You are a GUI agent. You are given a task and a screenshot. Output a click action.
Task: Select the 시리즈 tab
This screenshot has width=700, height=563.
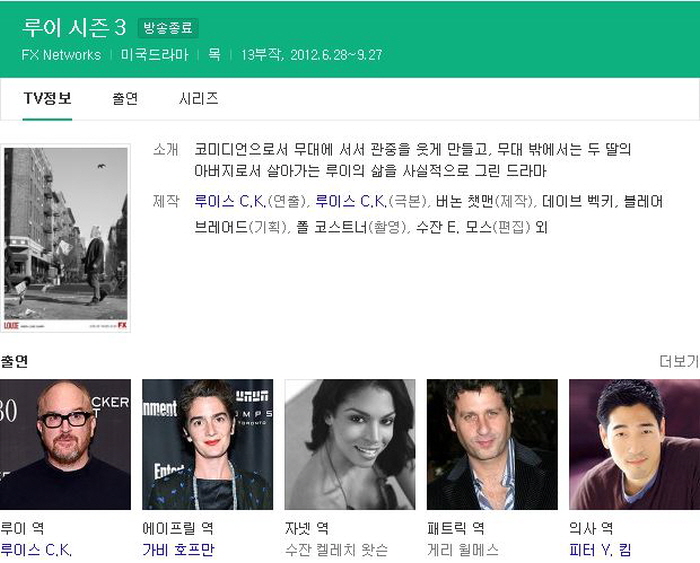point(198,99)
